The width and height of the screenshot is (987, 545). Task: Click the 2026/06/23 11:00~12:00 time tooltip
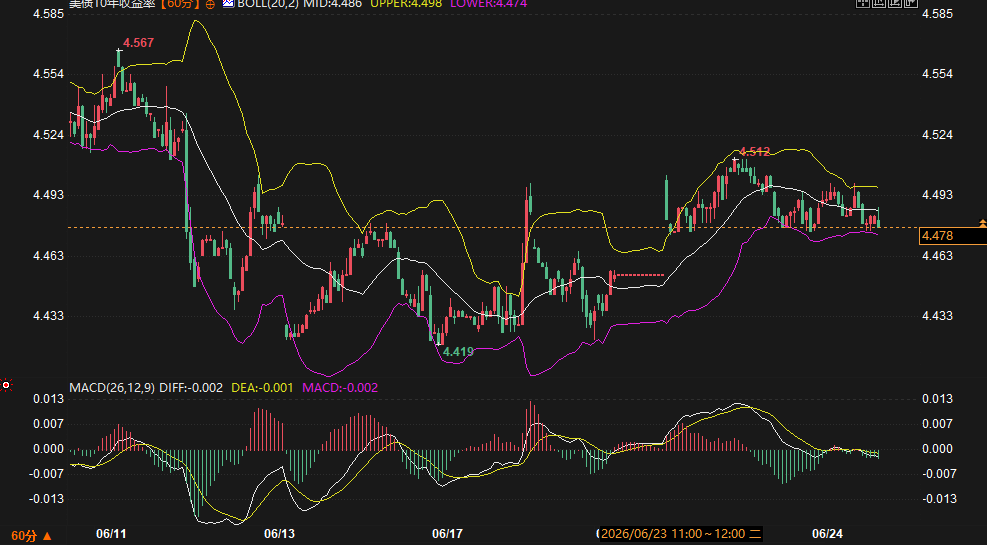681,534
